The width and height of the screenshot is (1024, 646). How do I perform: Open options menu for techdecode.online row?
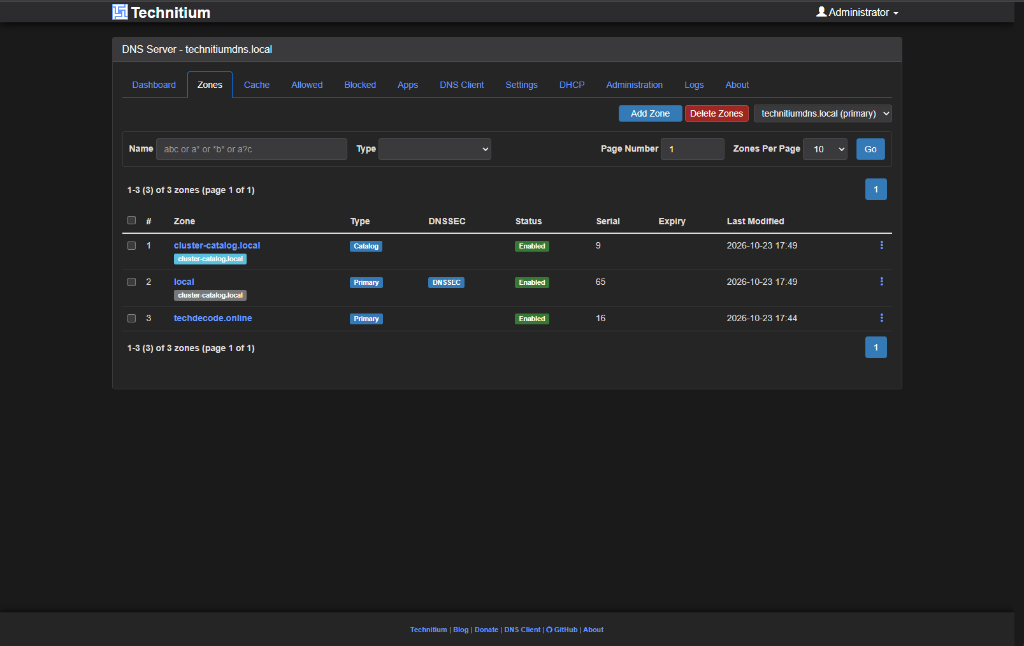pyautogui.click(x=882, y=318)
